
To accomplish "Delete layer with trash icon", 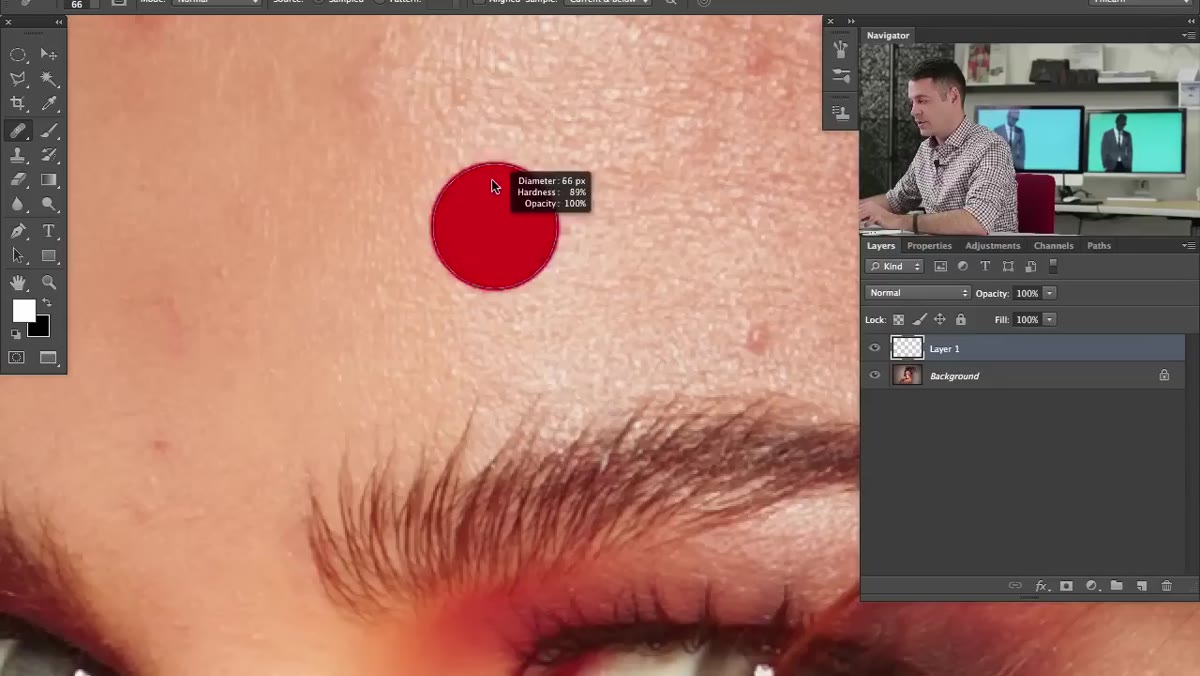I will coord(1166,586).
